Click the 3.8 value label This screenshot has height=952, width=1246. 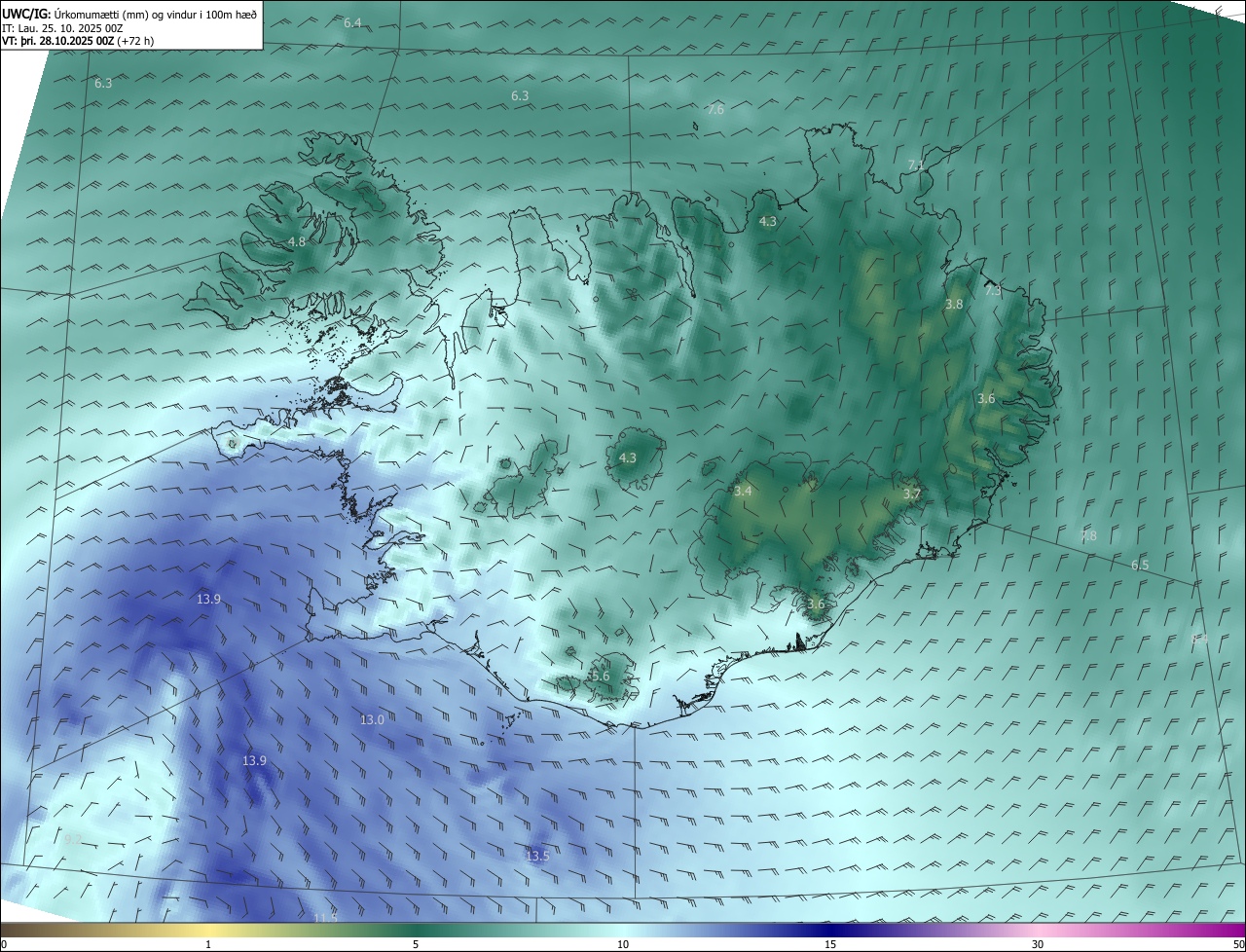point(954,305)
